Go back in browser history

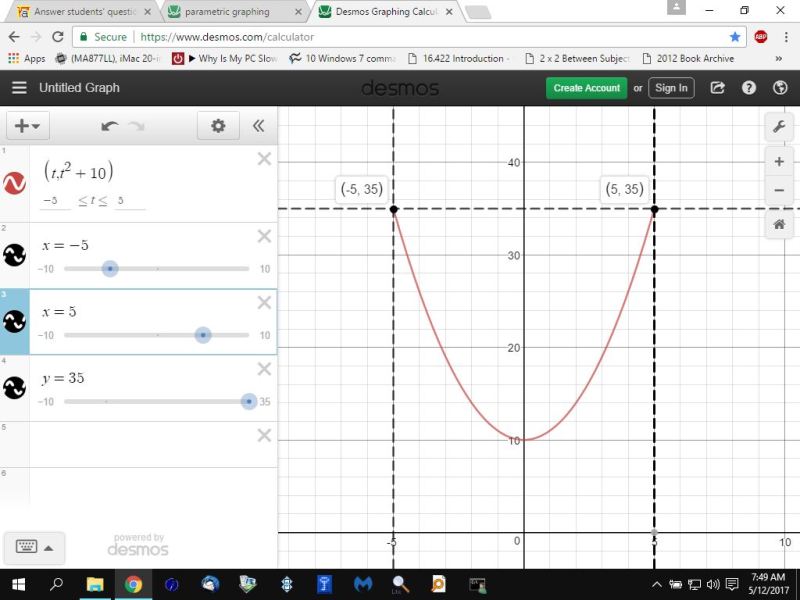14,37
